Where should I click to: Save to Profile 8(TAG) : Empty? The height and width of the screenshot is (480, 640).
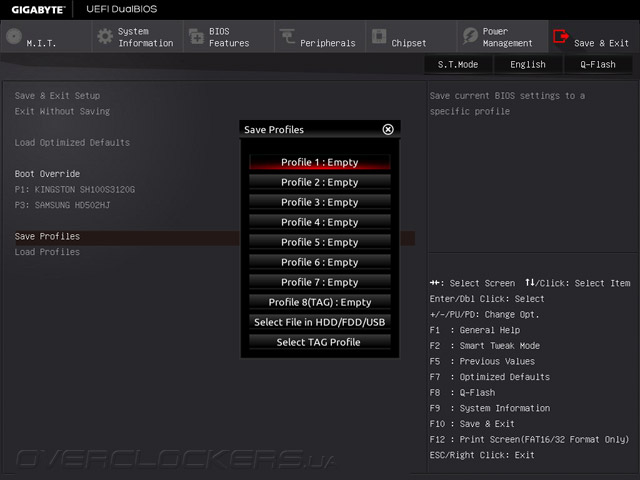(x=320, y=302)
